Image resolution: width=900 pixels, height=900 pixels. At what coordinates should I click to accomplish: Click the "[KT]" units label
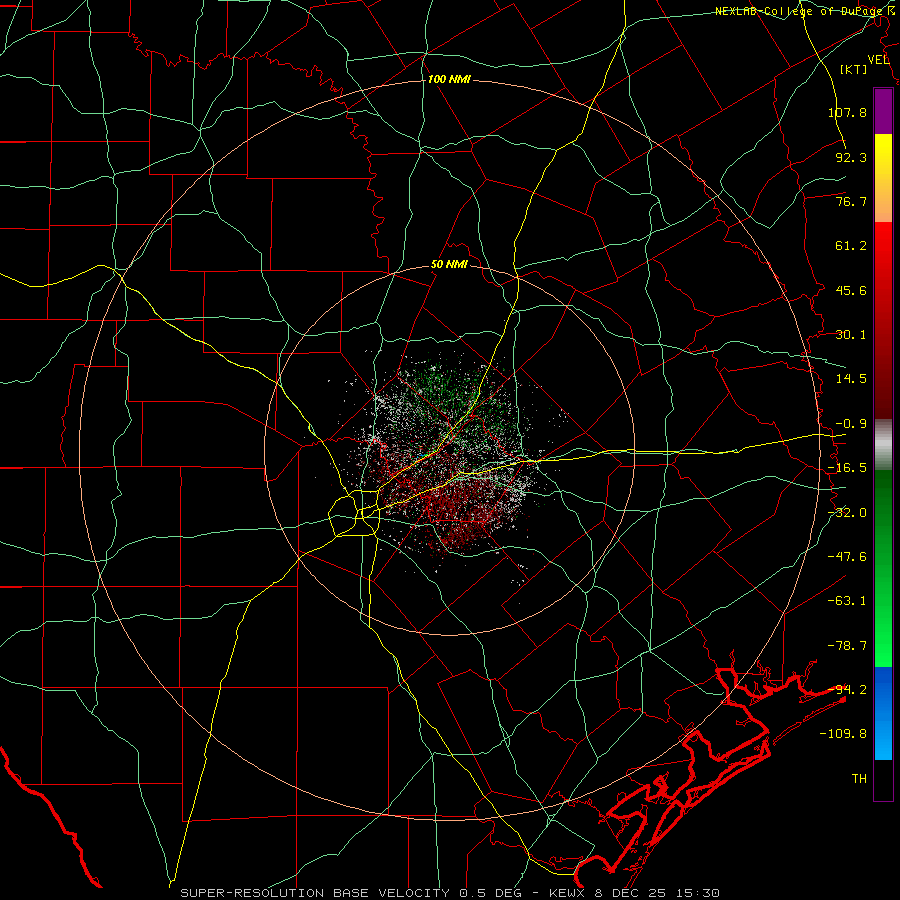(854, 69)
